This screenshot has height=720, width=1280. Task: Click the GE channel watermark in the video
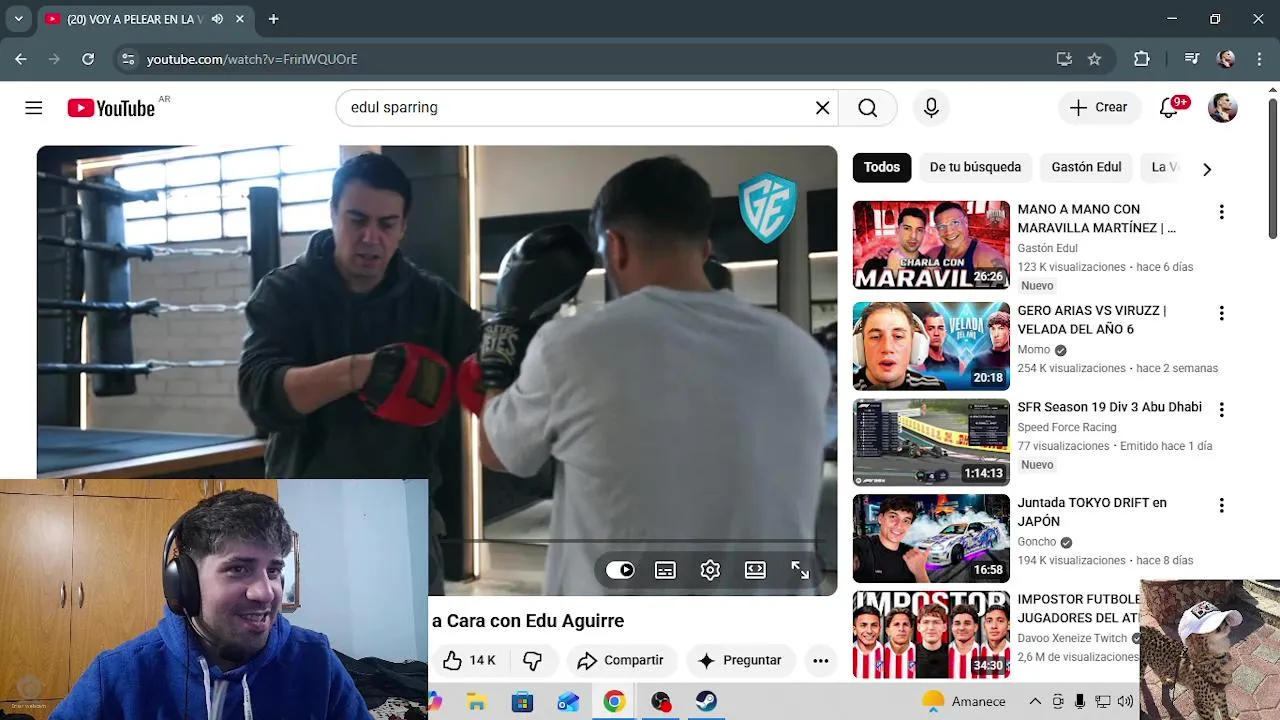tap(767, 207)
